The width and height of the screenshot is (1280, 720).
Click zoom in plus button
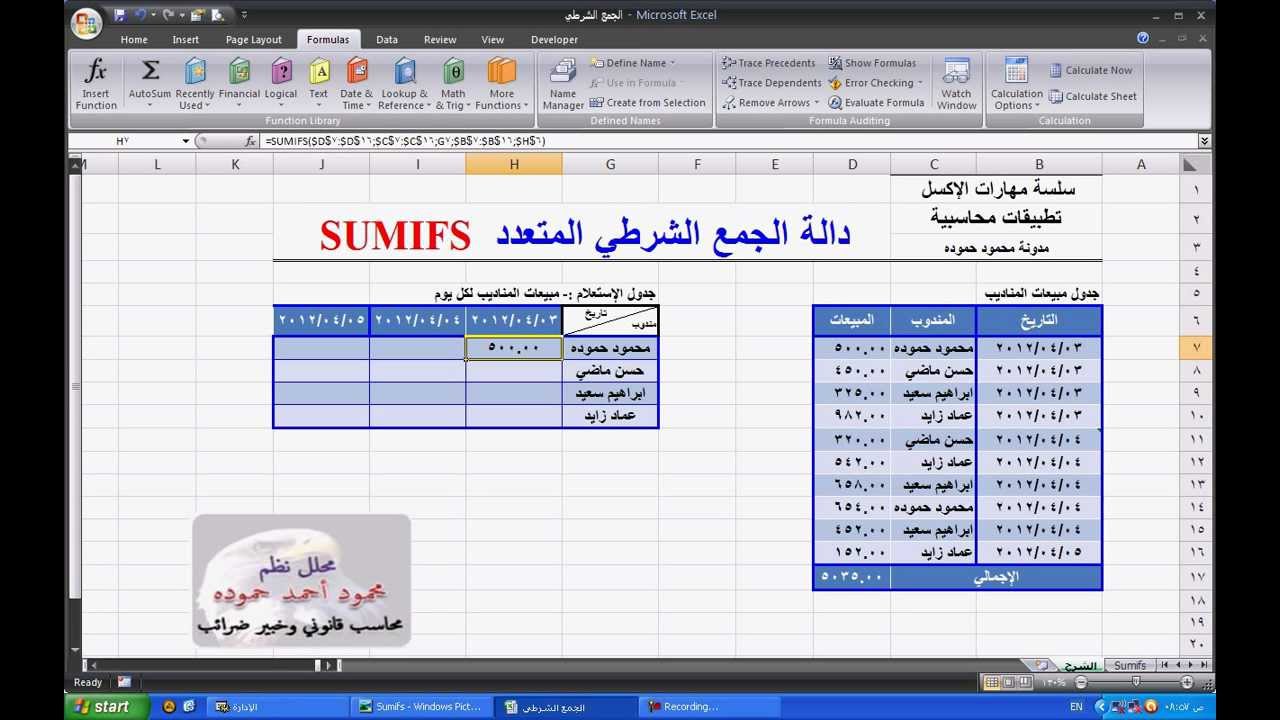point(1187,682)
